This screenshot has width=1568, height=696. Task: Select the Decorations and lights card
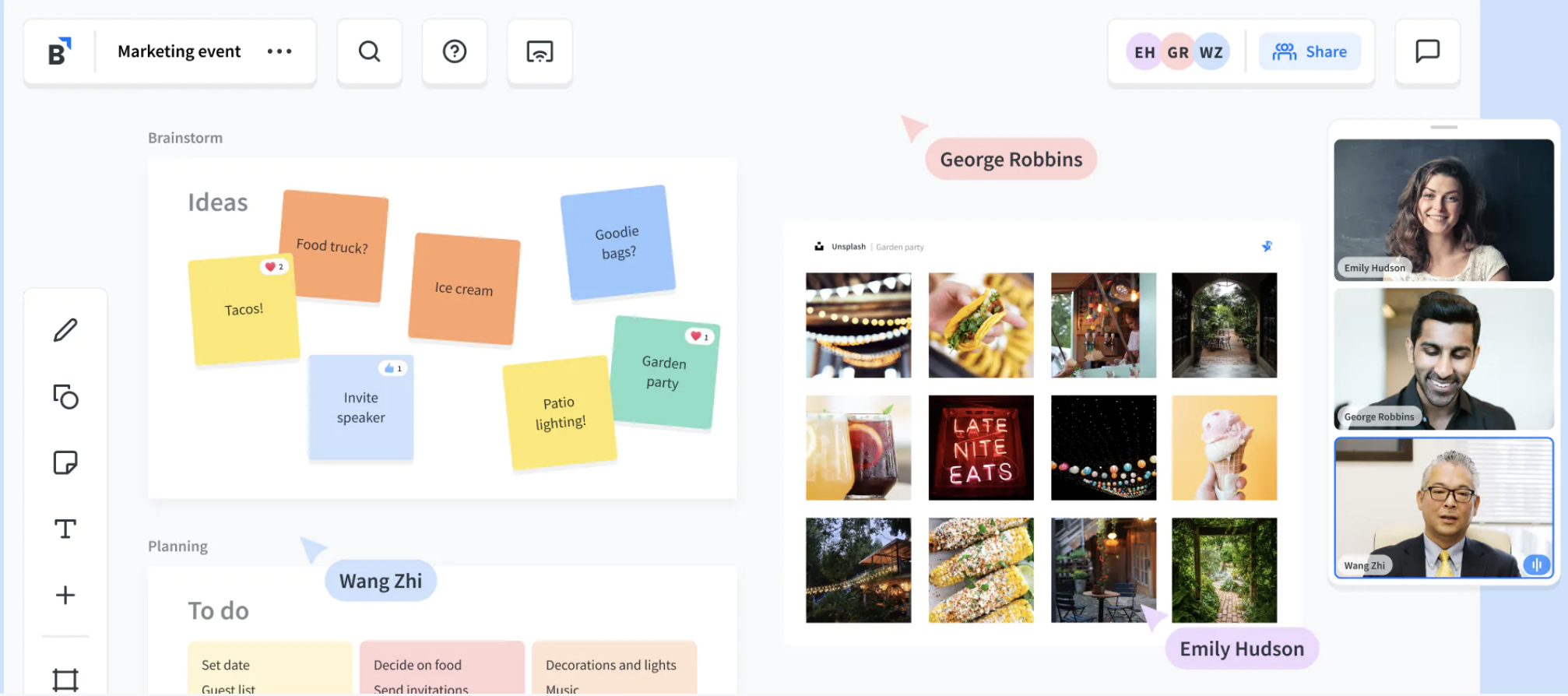pyautogui.click(x=614, y=668)
